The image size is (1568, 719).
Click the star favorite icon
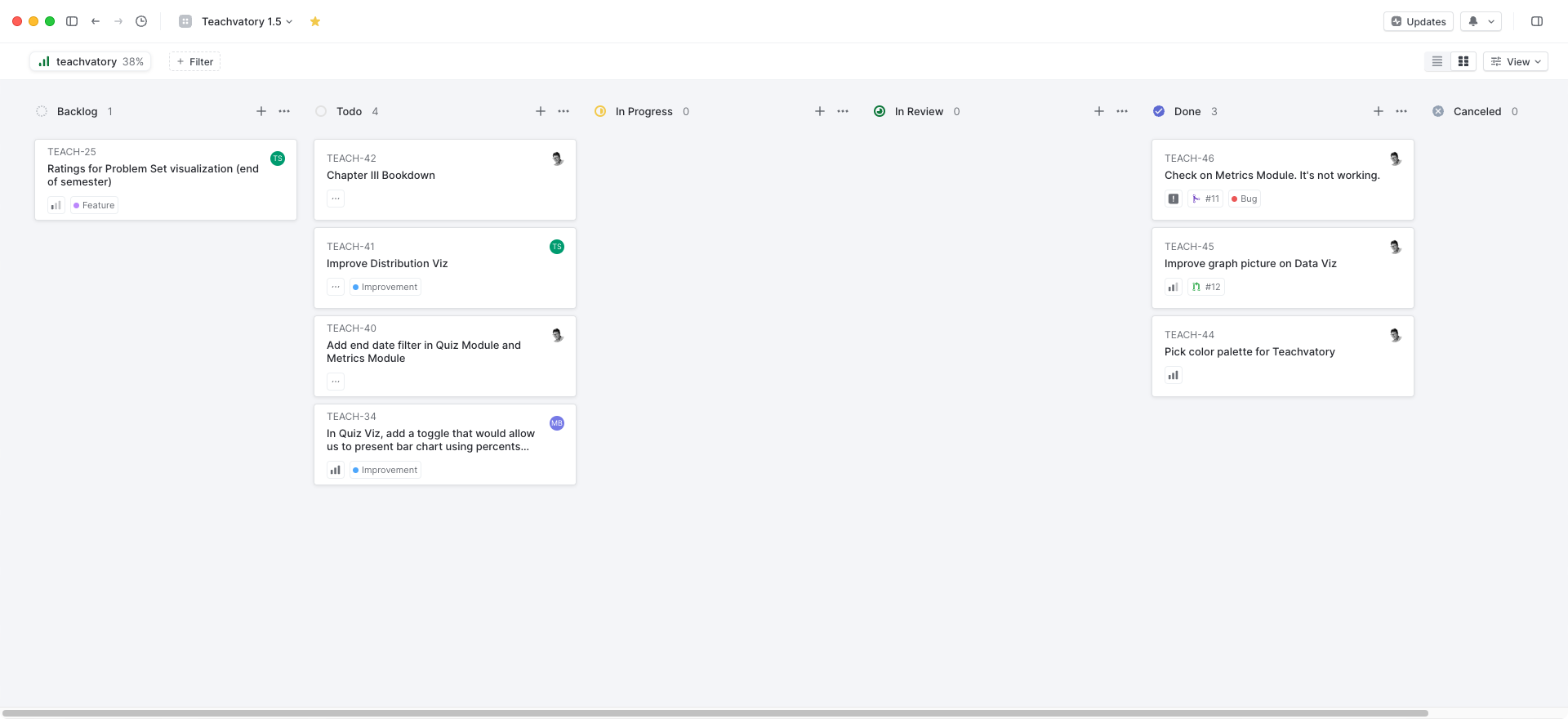[315, 21]
